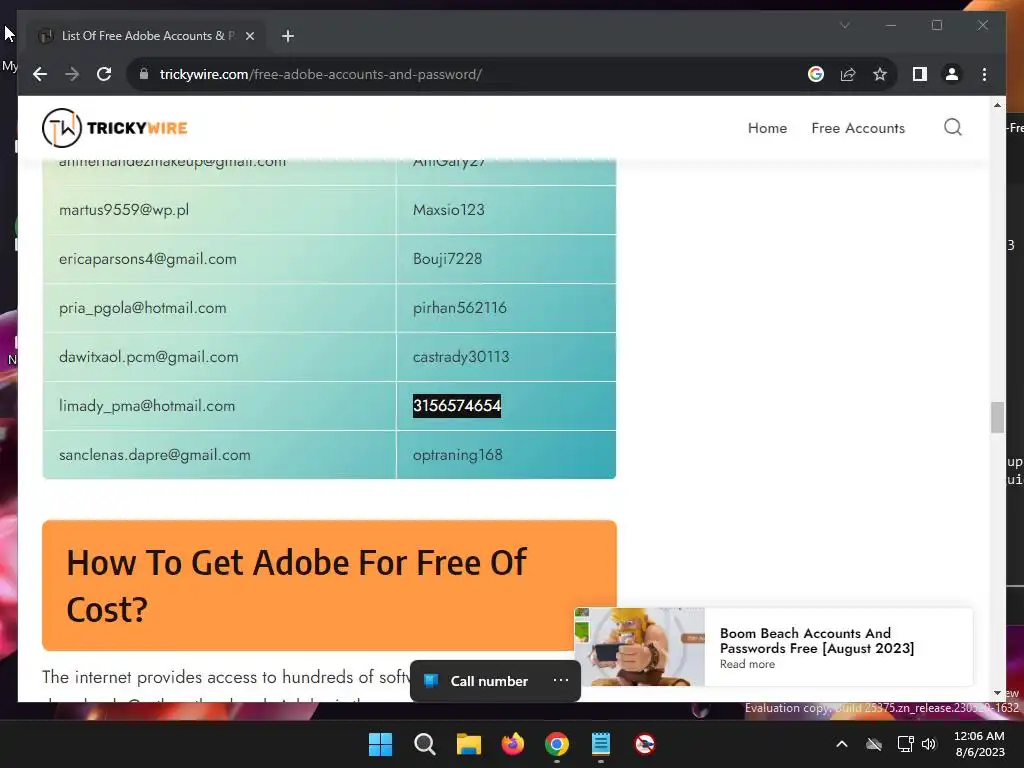Click limady_pma@hotmail.com cell
Viewport: 1024px width, 768px height.
coord(219,406)
